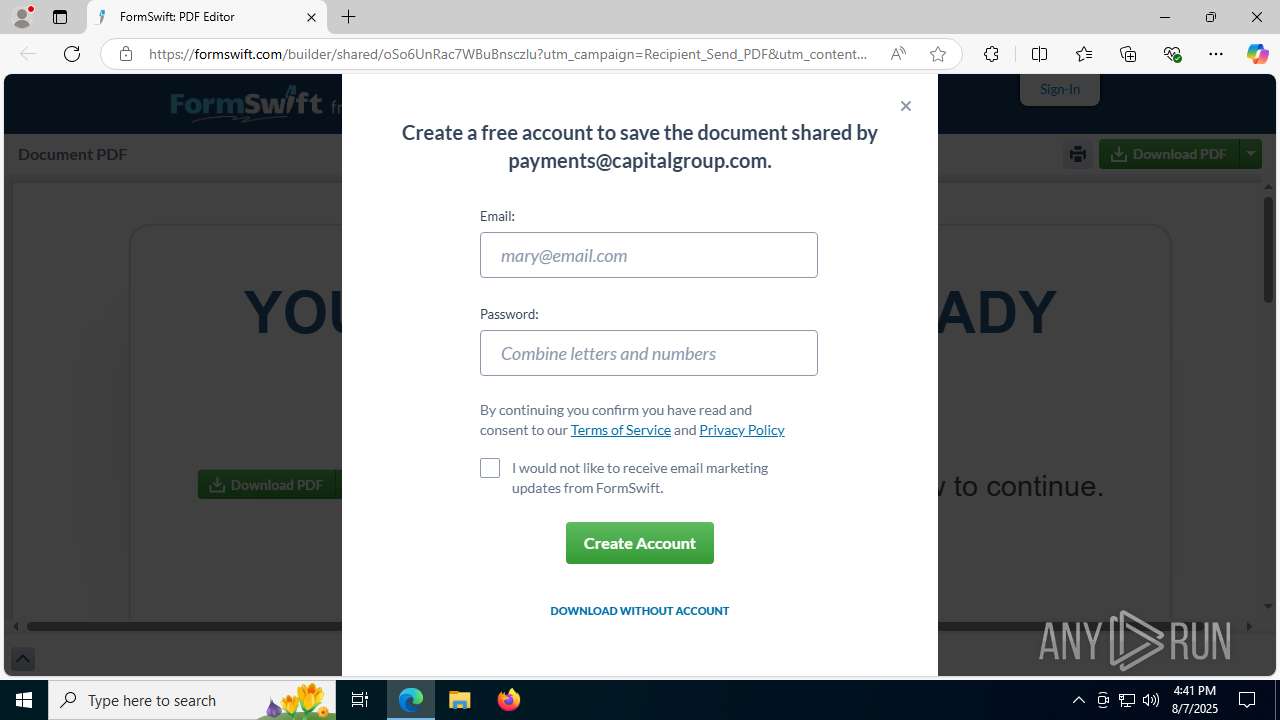
Task: Expand Download PDF dropdown arrow
Action: 1251,154
